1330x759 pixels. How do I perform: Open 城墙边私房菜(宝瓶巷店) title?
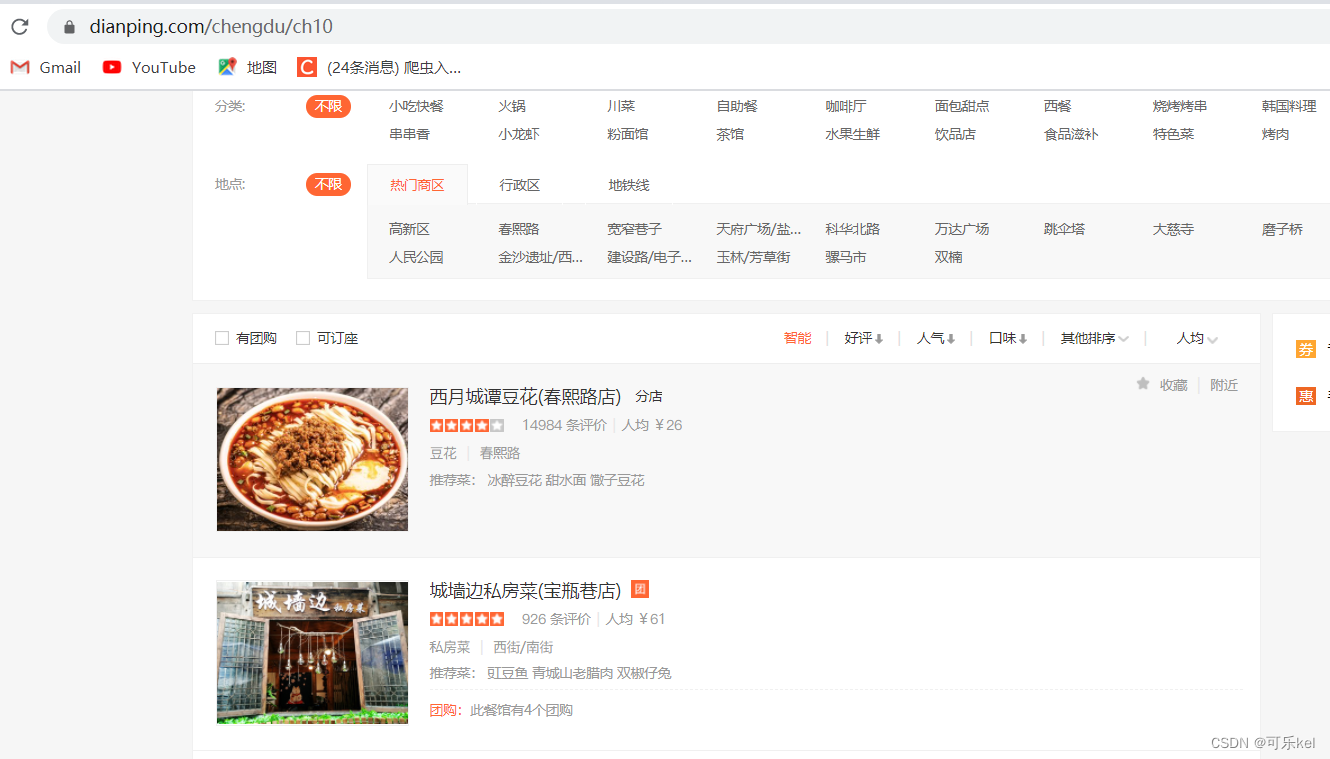525,591
